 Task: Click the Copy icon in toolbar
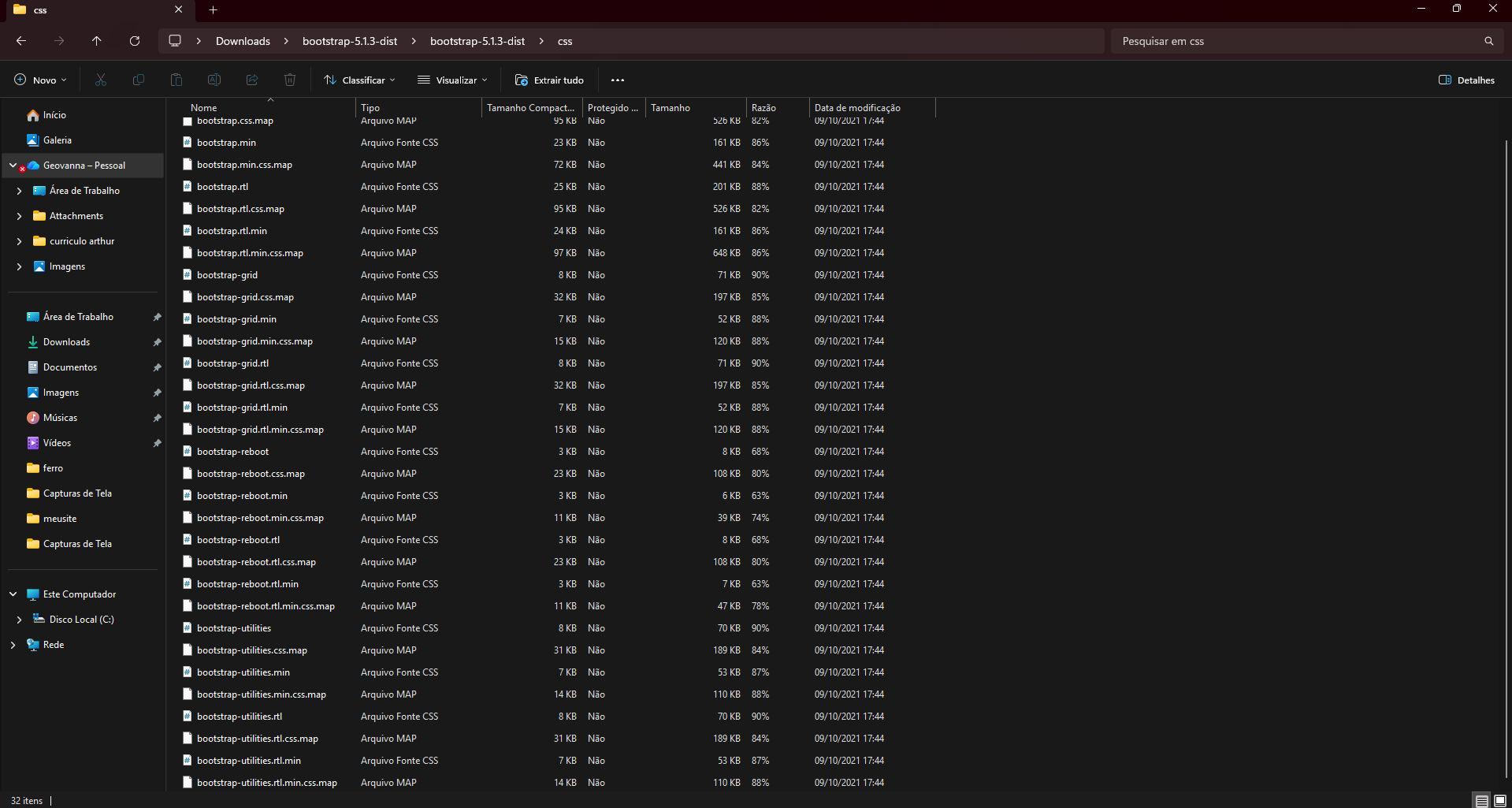tap(139, 80)
